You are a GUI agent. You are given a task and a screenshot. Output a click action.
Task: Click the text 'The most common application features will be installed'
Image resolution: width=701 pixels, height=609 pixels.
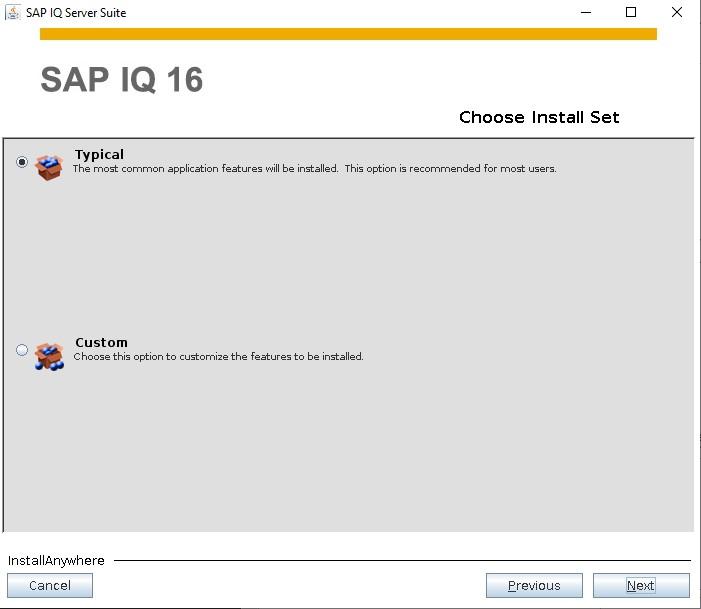click(206, 169)
